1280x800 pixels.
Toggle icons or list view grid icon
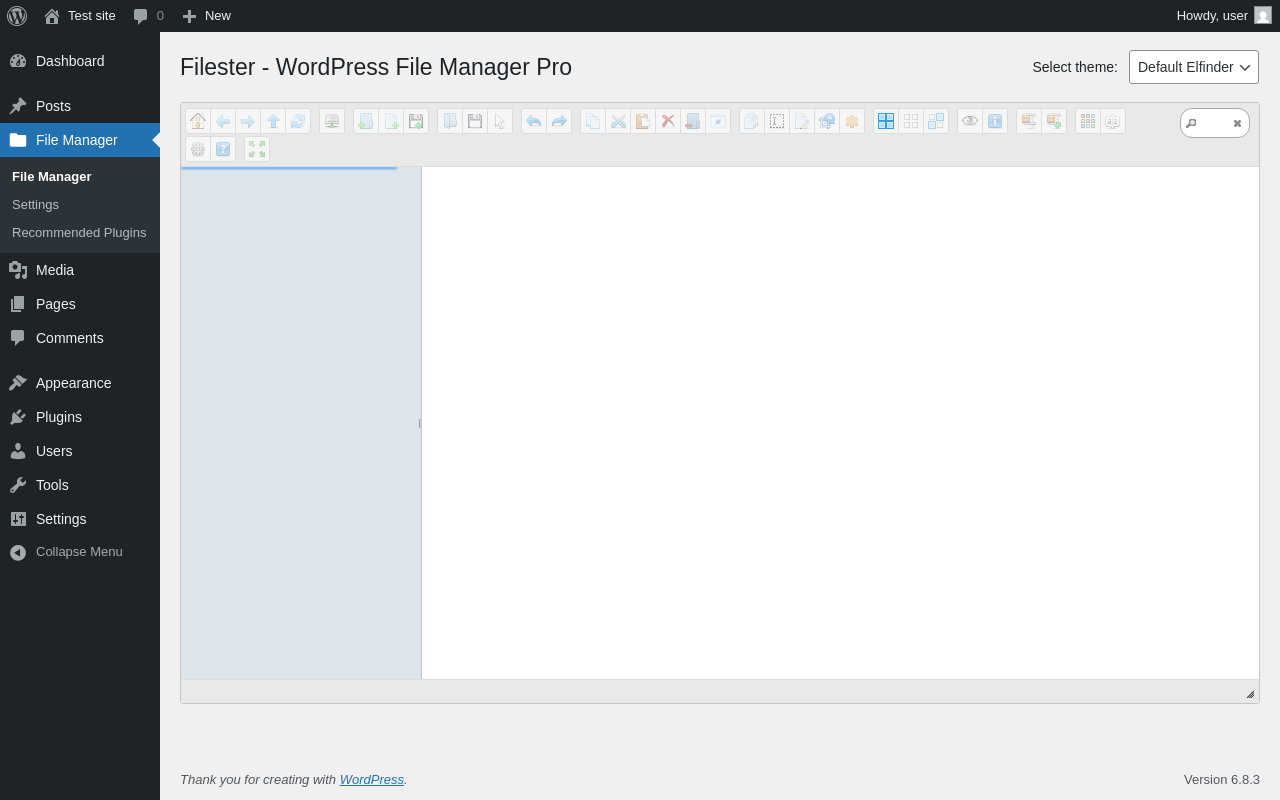point(1088,121)
